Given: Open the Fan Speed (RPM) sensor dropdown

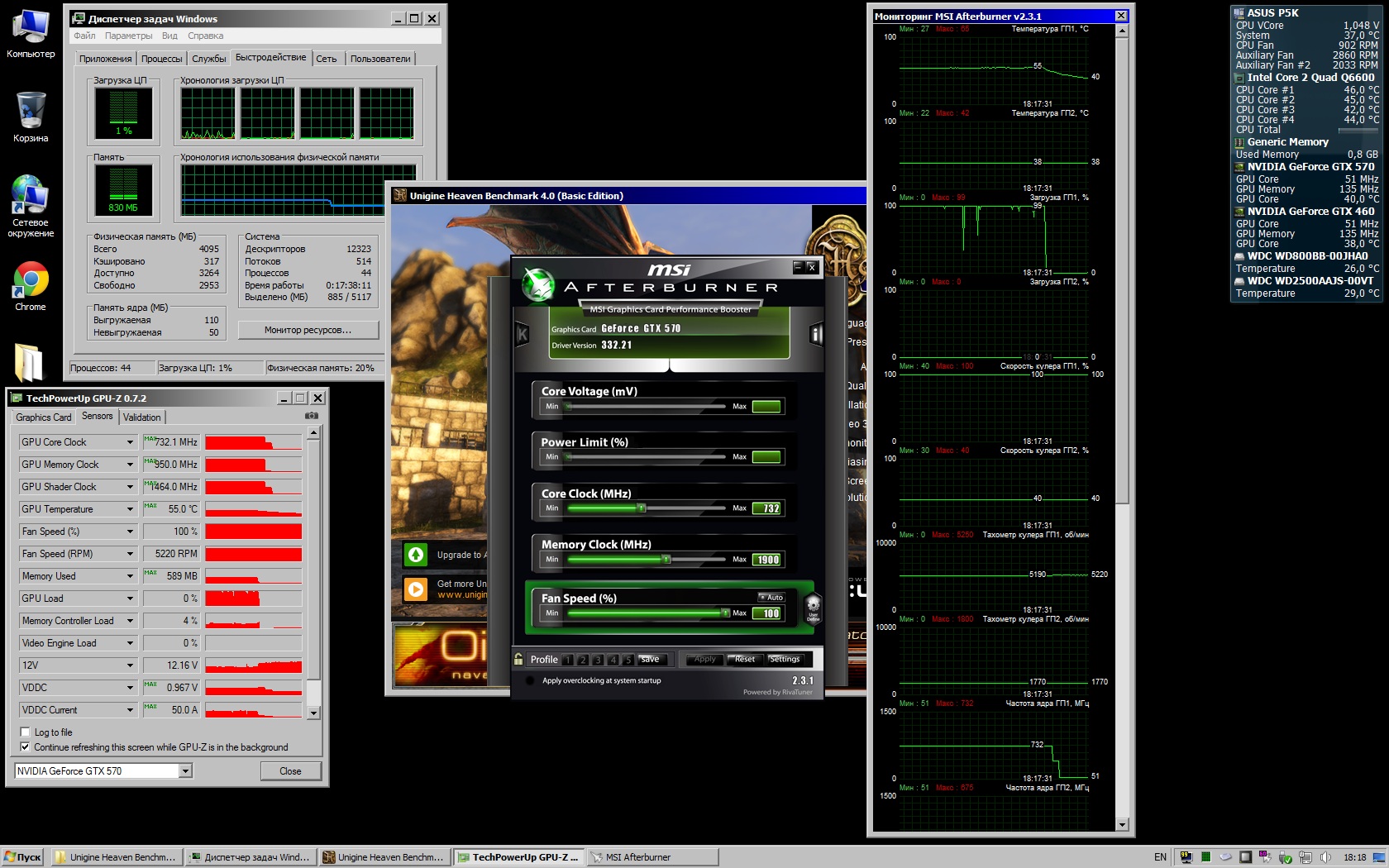Looking at the screenshot, I should pyautogui.click(x=130, y=554).
